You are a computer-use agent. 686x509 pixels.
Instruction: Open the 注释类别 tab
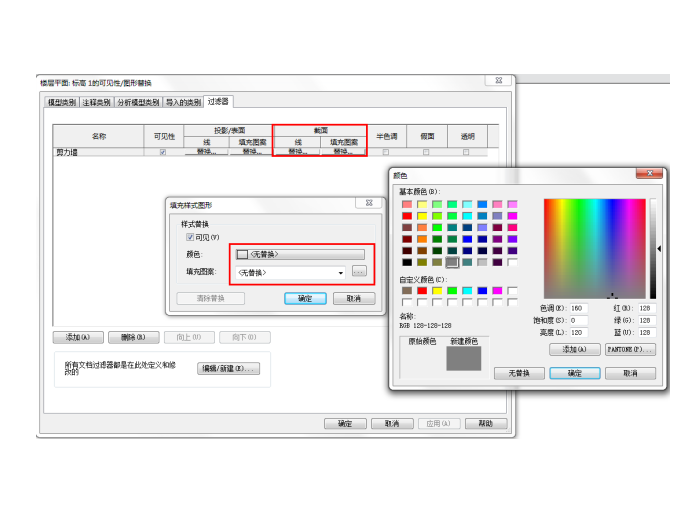pos(97,102)
